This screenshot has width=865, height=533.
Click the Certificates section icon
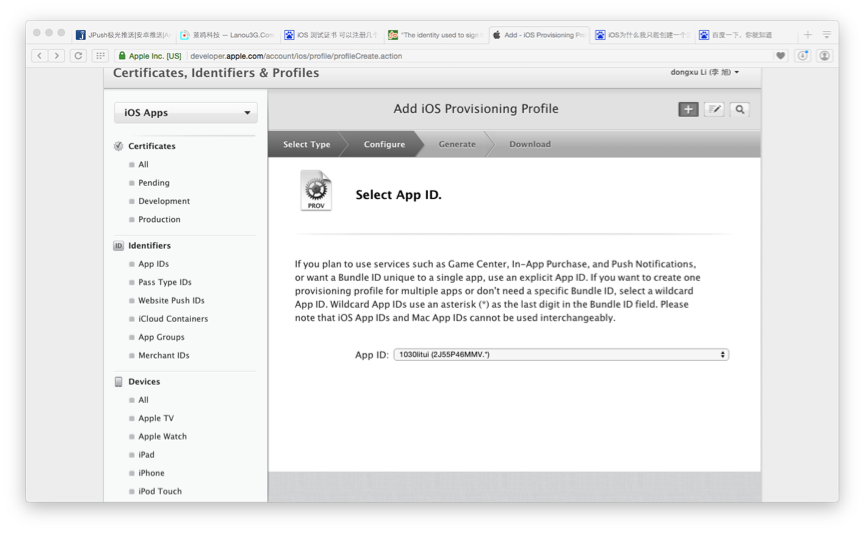coord(118,146)
